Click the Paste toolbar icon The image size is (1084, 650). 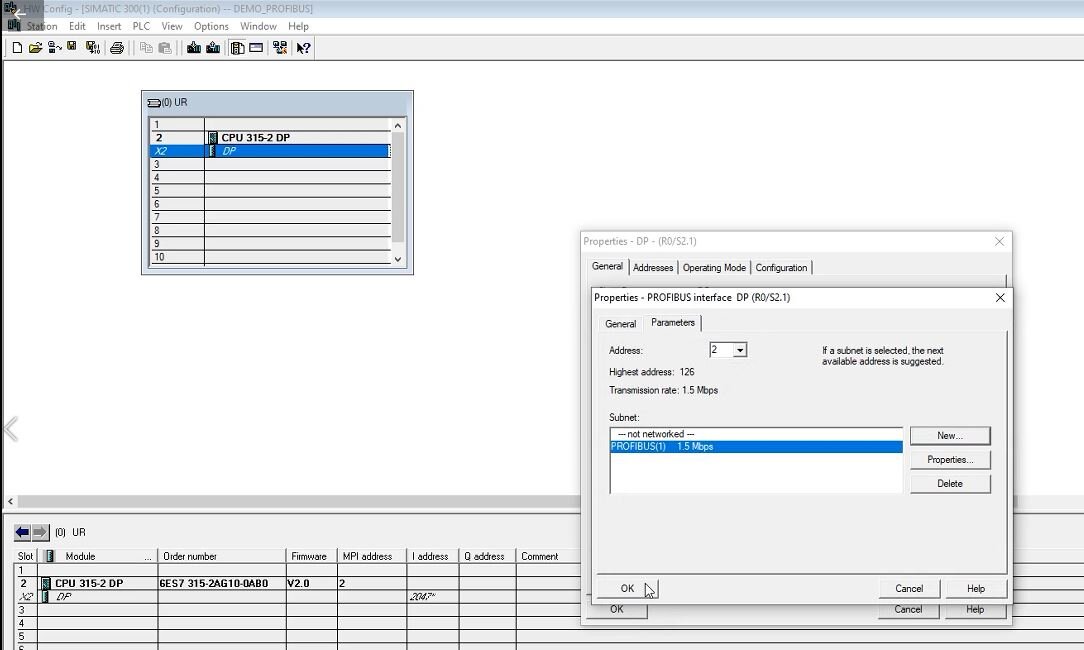(165, 48)
